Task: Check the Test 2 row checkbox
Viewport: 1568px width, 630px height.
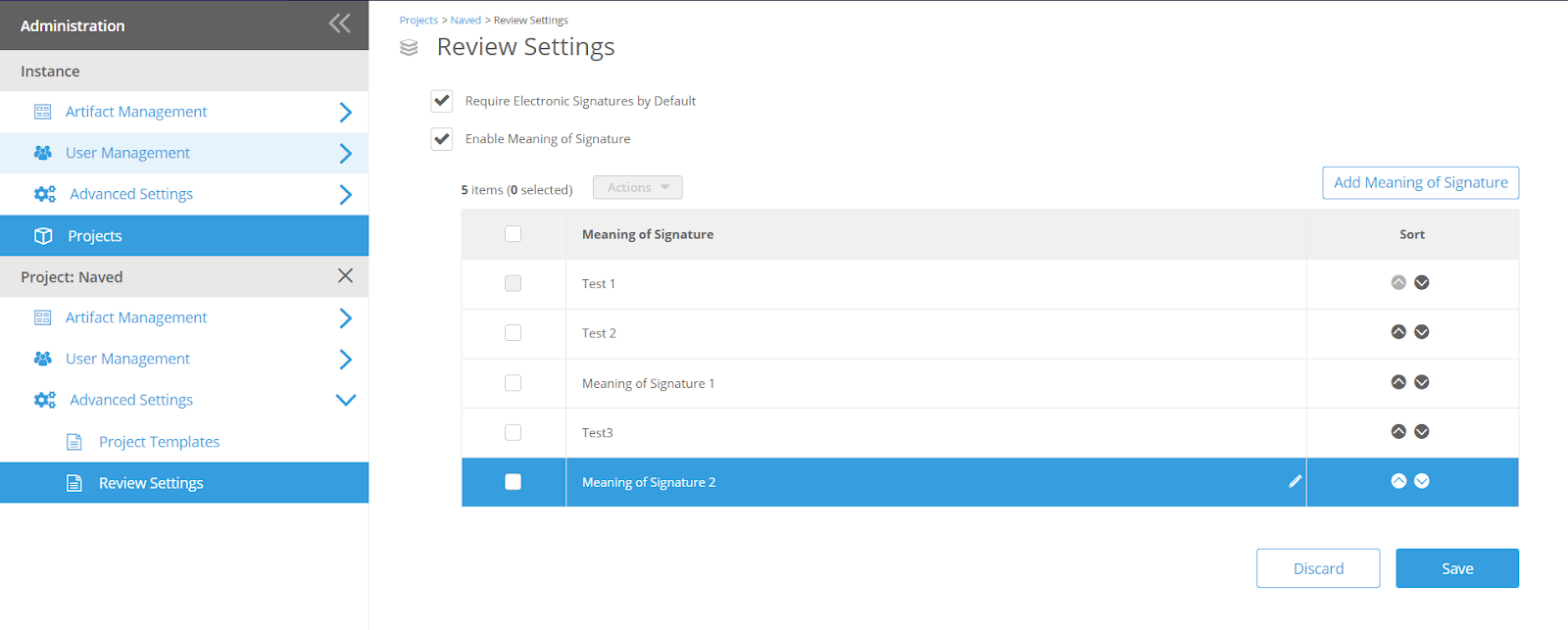Action: [x=513, y=333]
